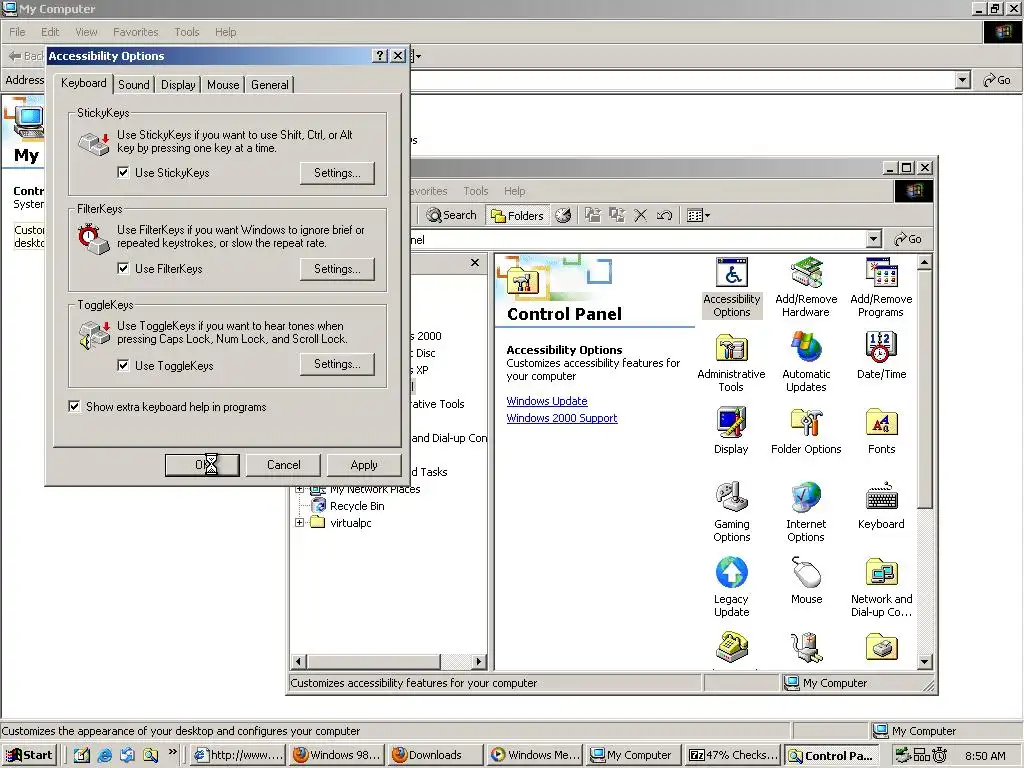Click the taskbar clock showing 8:50 AM
Screen dimensions: 1024x768
coord(985,756)
